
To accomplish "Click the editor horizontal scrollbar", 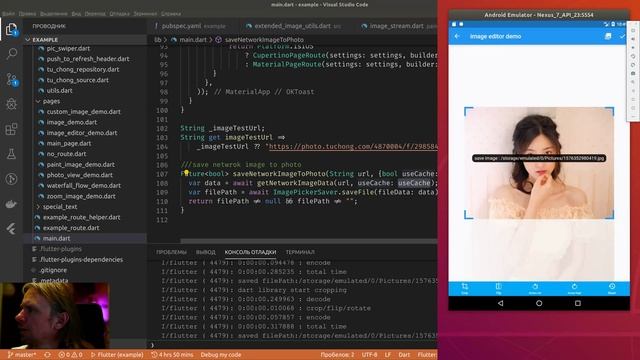I will (309, 242).
